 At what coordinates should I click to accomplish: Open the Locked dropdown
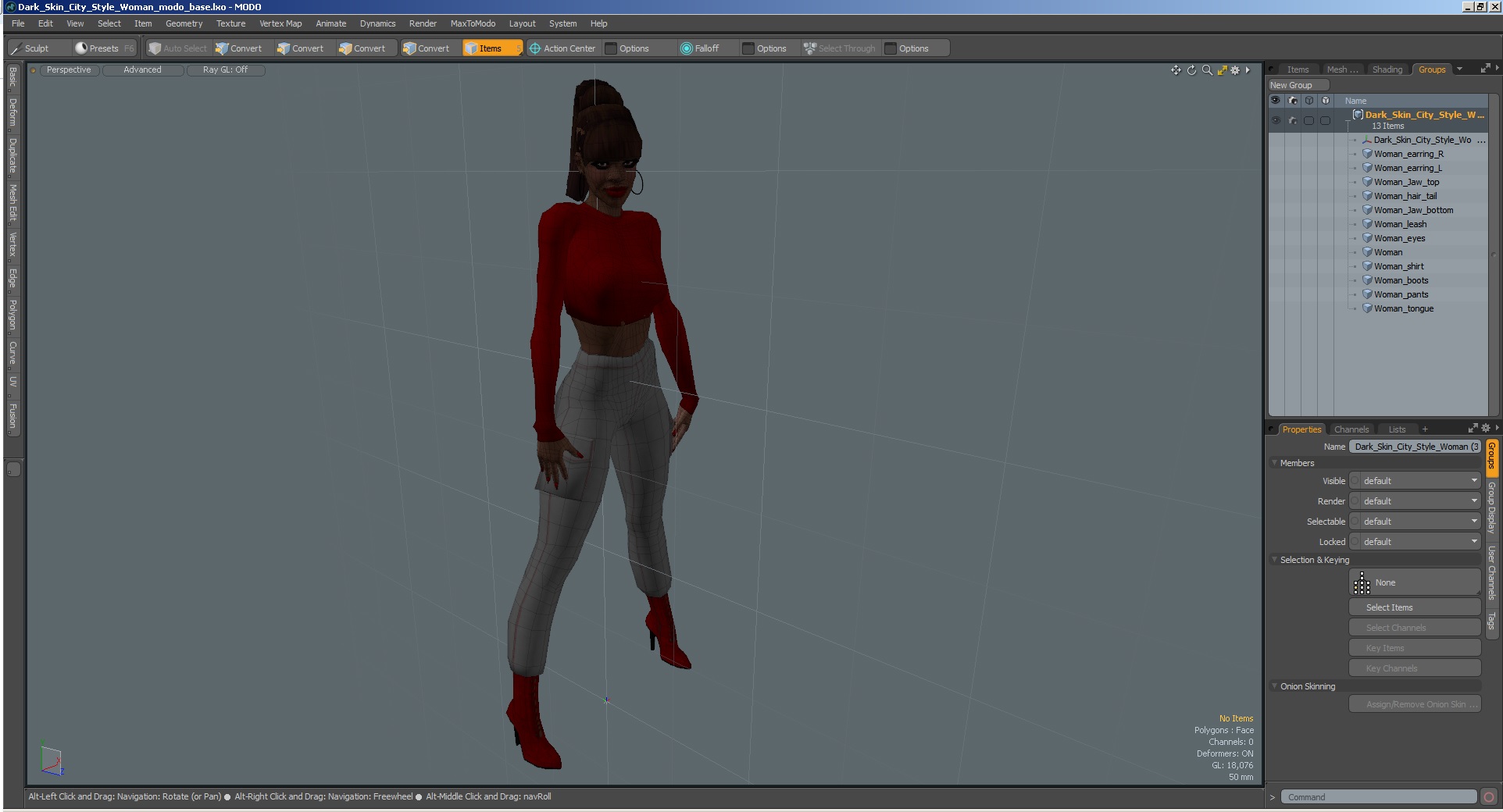pyautogui.click(x=1420, y=542)
